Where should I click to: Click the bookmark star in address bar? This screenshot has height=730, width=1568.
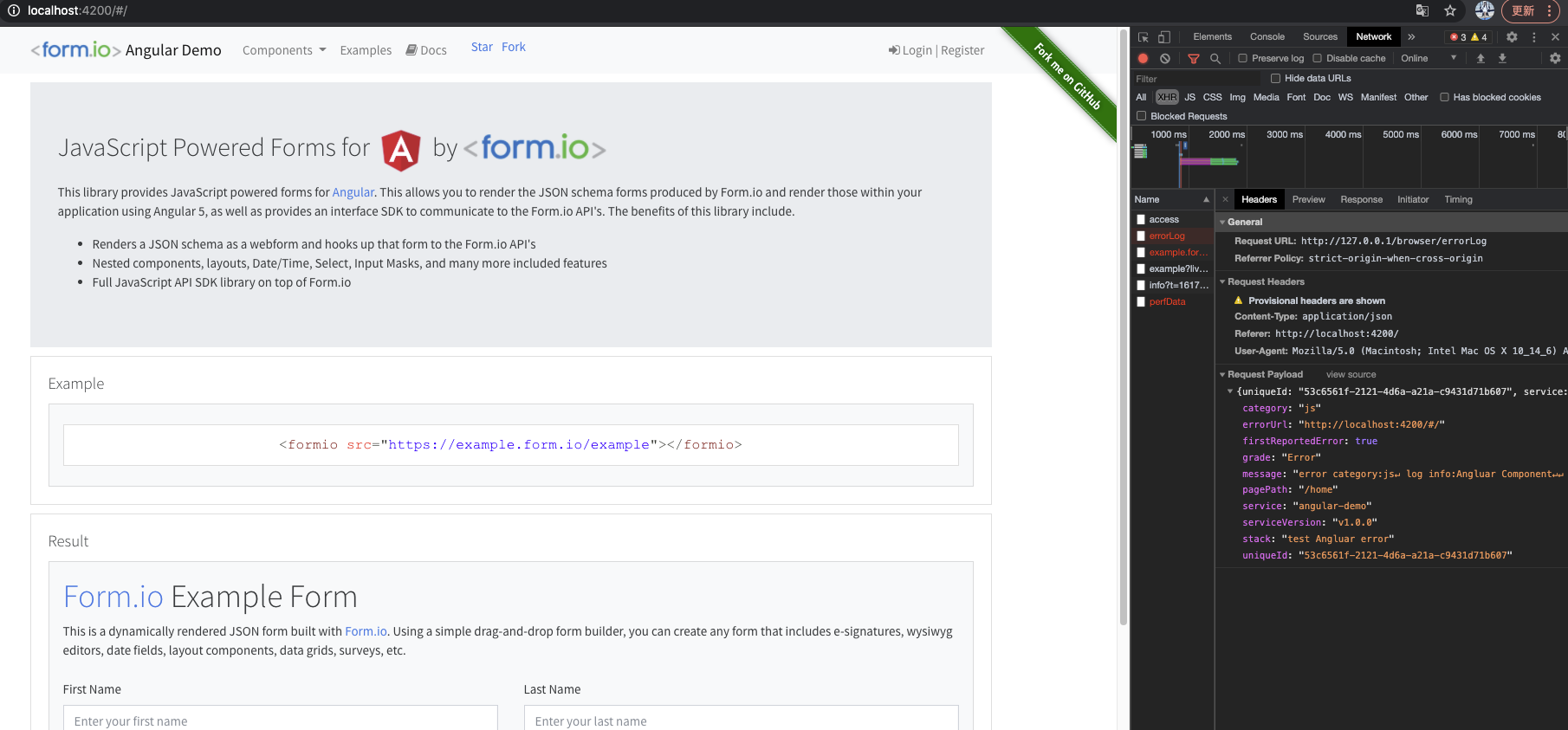pyautogui.click(x=1450, y=10)
